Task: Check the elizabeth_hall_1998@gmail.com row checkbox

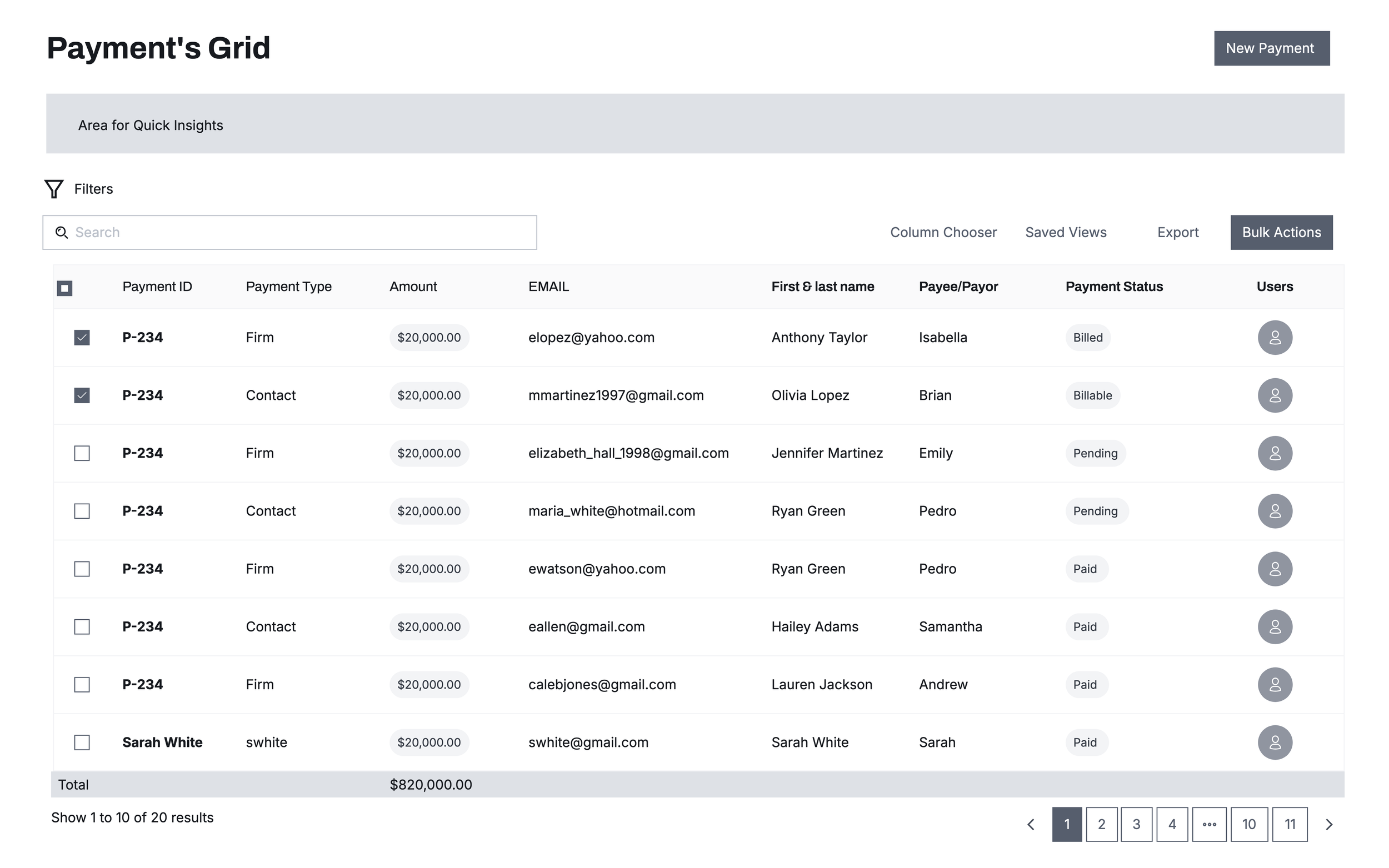Action: (82, 454)
